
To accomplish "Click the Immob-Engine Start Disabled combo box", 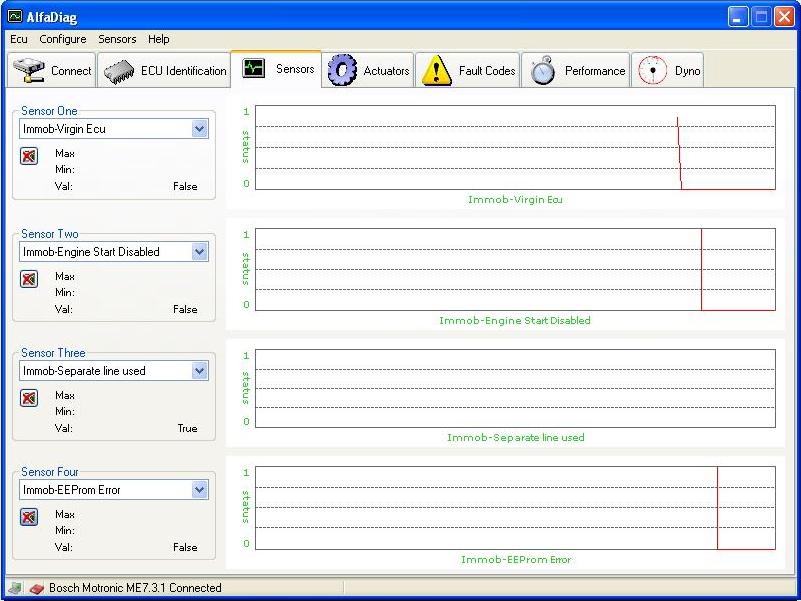I will (114, 251).
